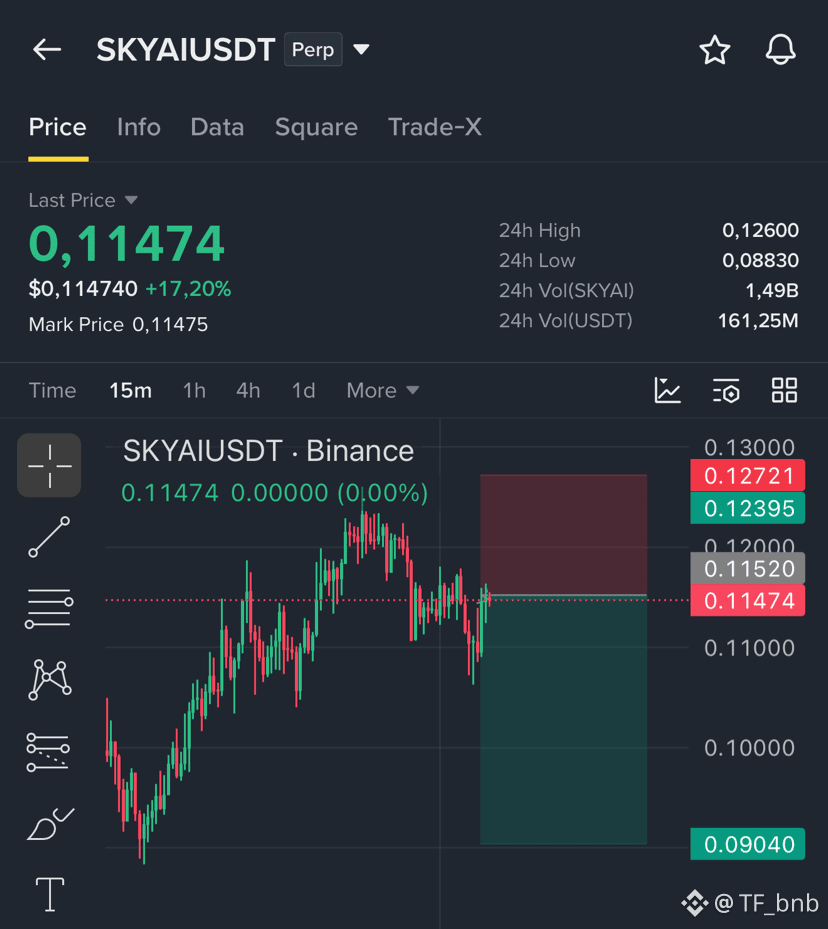This screenshot has width=828, height=929.
Task: Select the Time chart view
Action: point(53,390)
